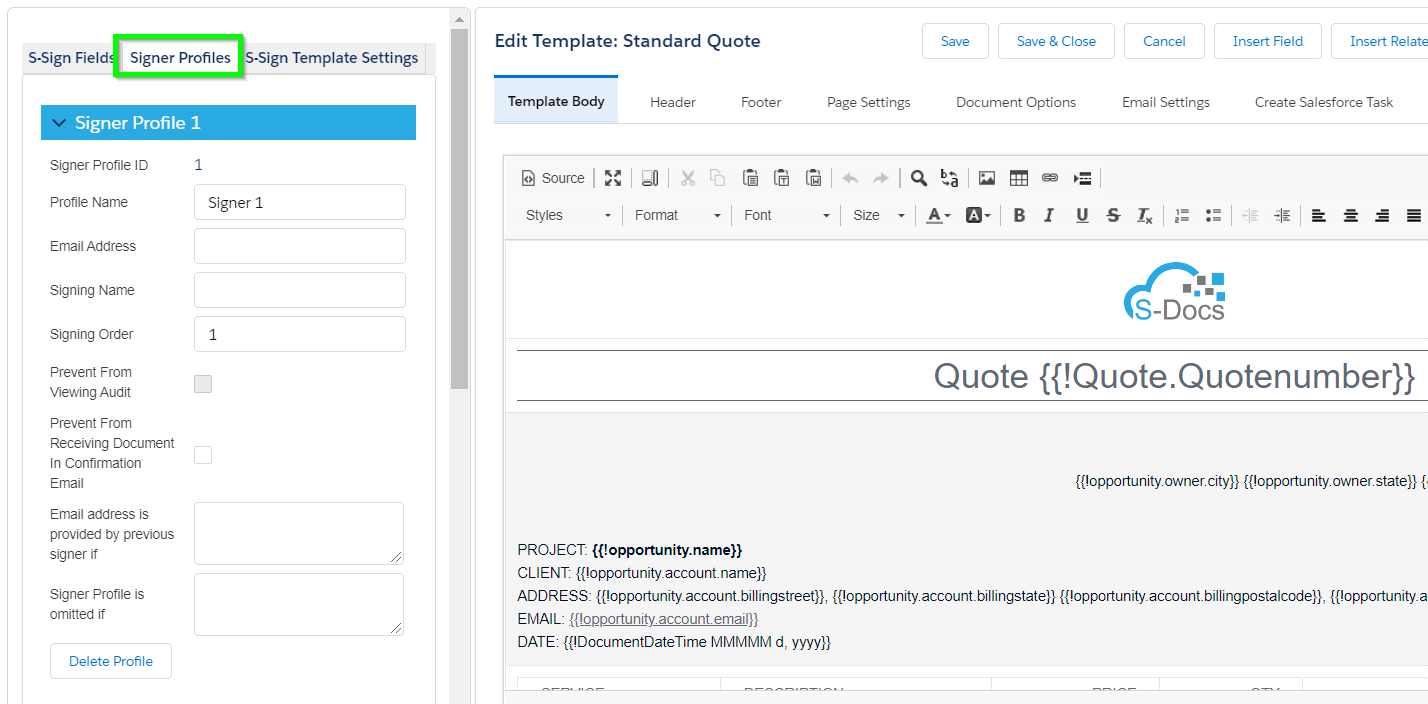This screenshot has width=1428, height=704.
Task: Insert a table via the Table icon
Action: [1019, 178]
